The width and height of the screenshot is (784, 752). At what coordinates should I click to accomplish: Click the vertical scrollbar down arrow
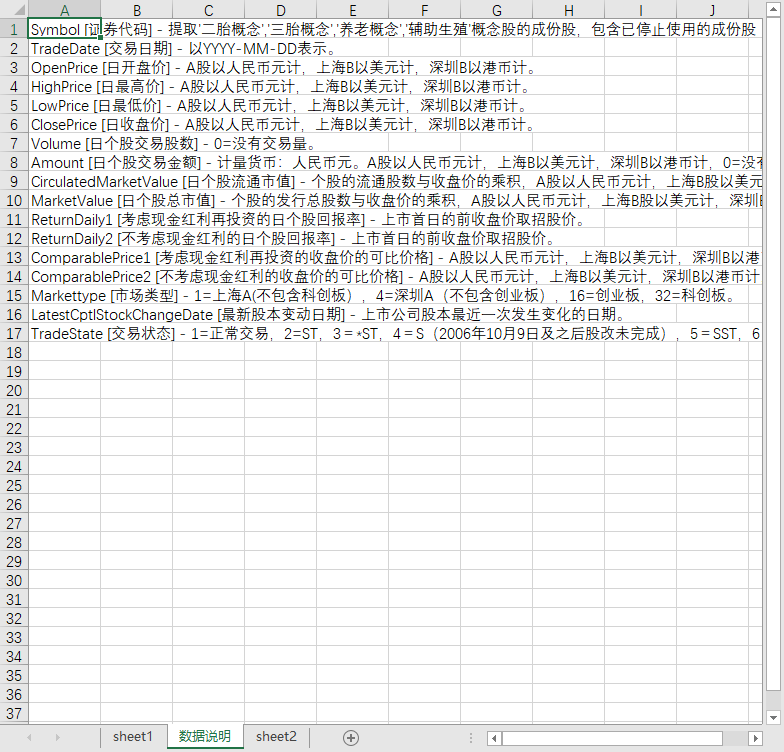click(774, 718)
